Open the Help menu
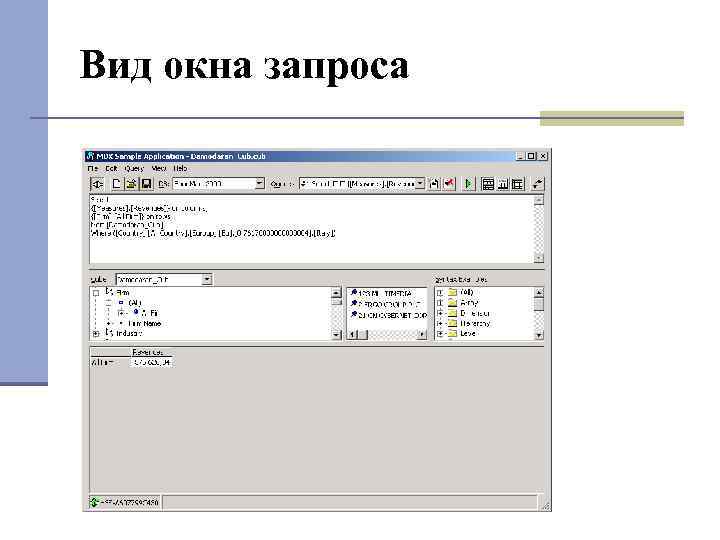 point(180,169)
